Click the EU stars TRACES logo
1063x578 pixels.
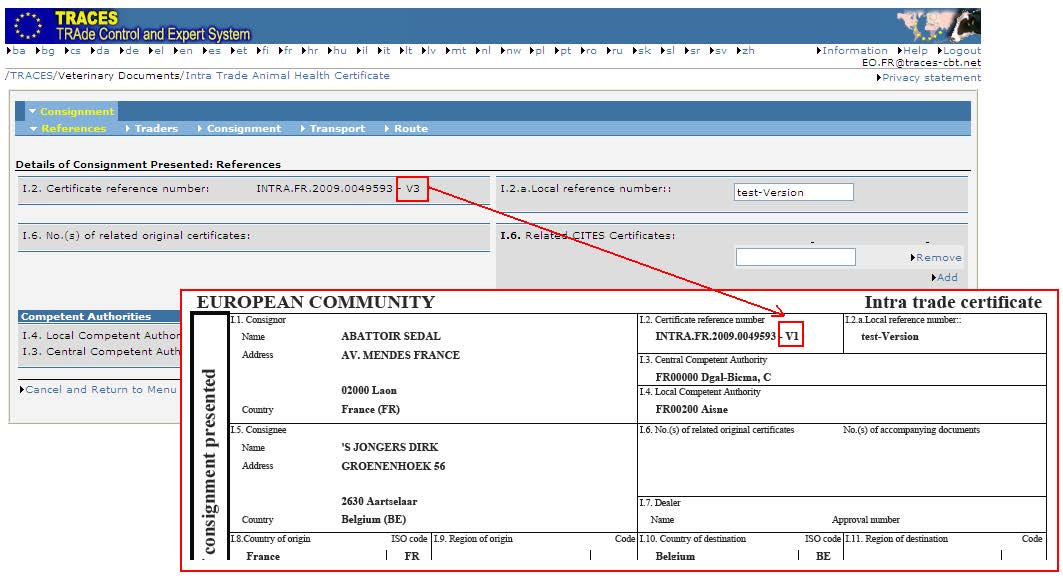tap(28, 26)
